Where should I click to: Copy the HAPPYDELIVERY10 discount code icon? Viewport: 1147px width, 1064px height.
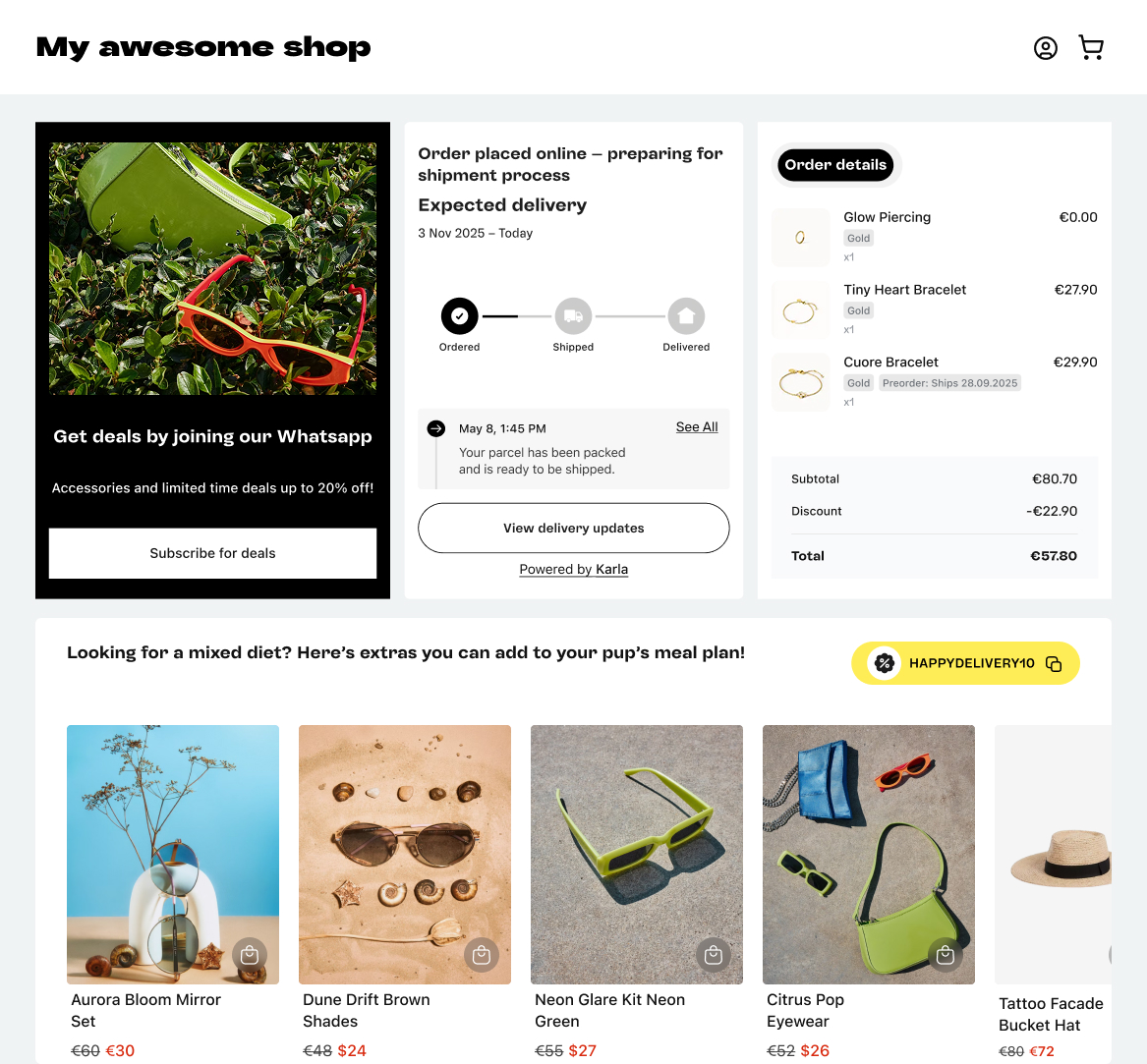(1054, 664)
